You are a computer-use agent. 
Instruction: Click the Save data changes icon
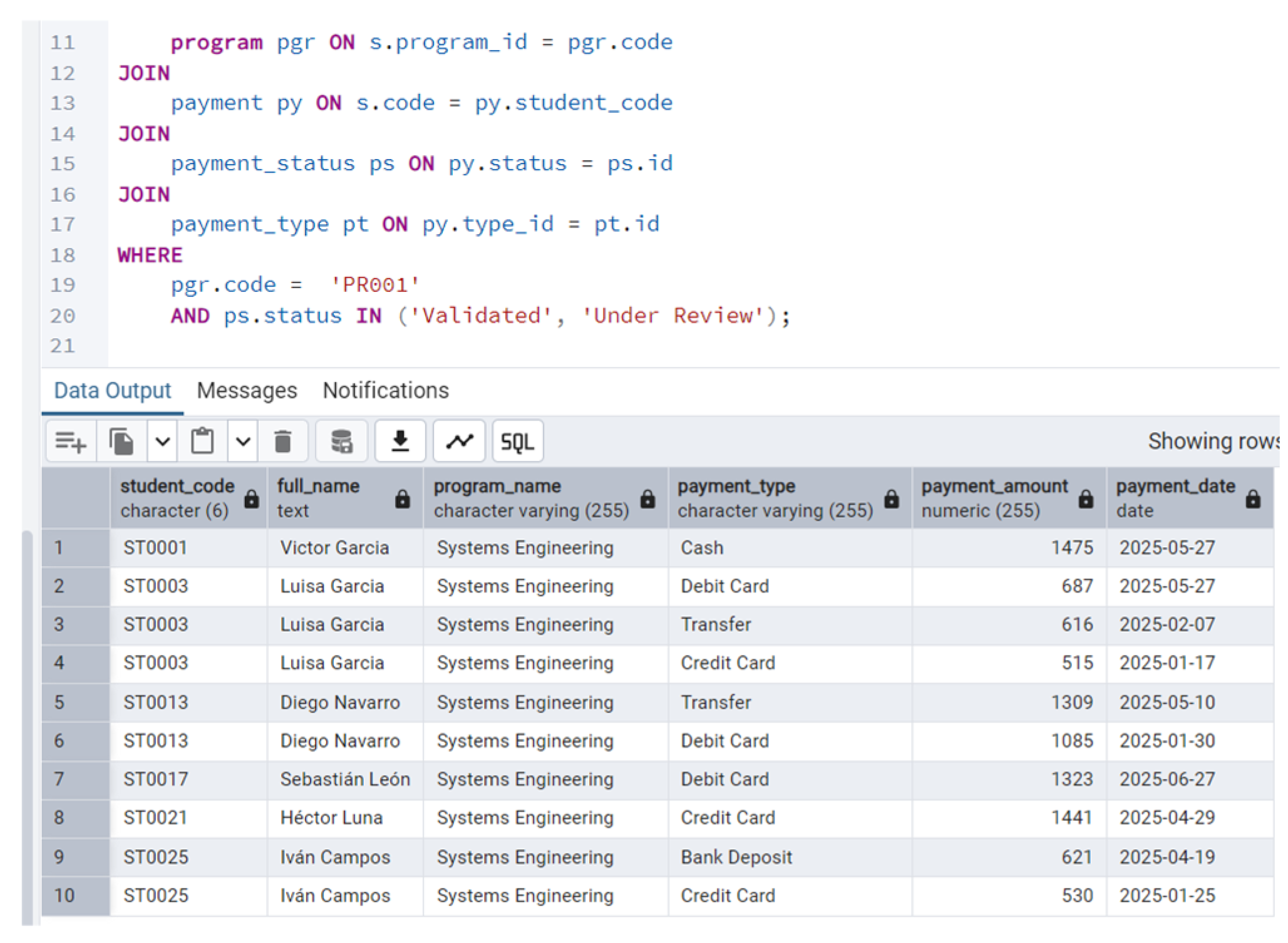(341, 442)
